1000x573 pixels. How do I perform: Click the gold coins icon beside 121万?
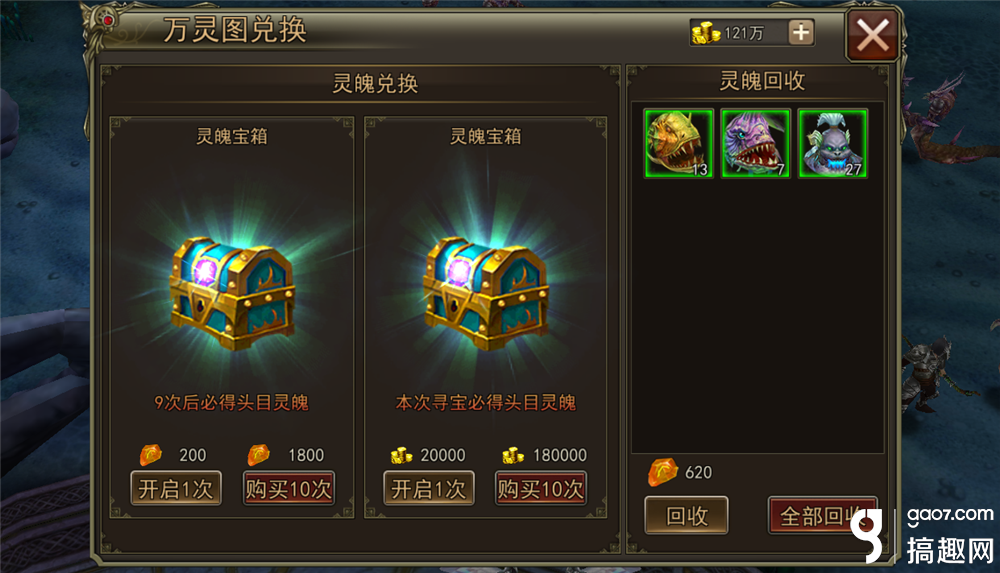pyautogui.click(x=706, y=33)
